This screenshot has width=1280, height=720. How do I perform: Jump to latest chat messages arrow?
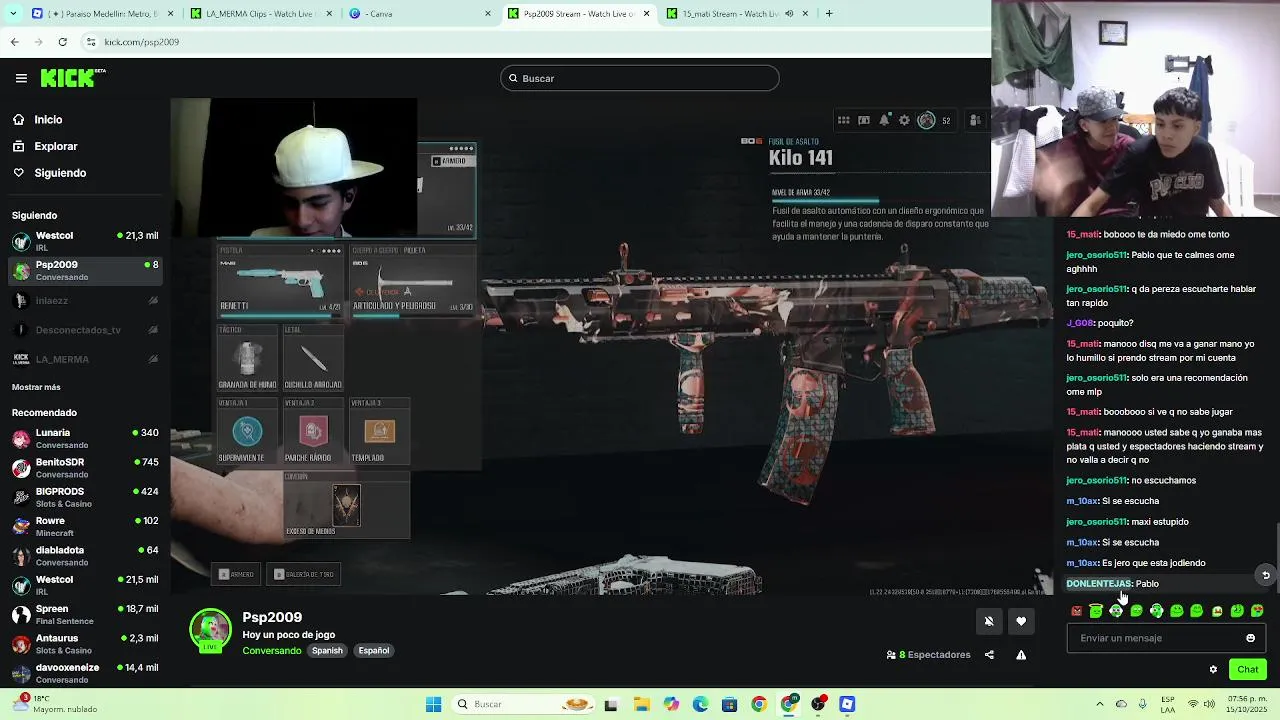coord(1265,575)
